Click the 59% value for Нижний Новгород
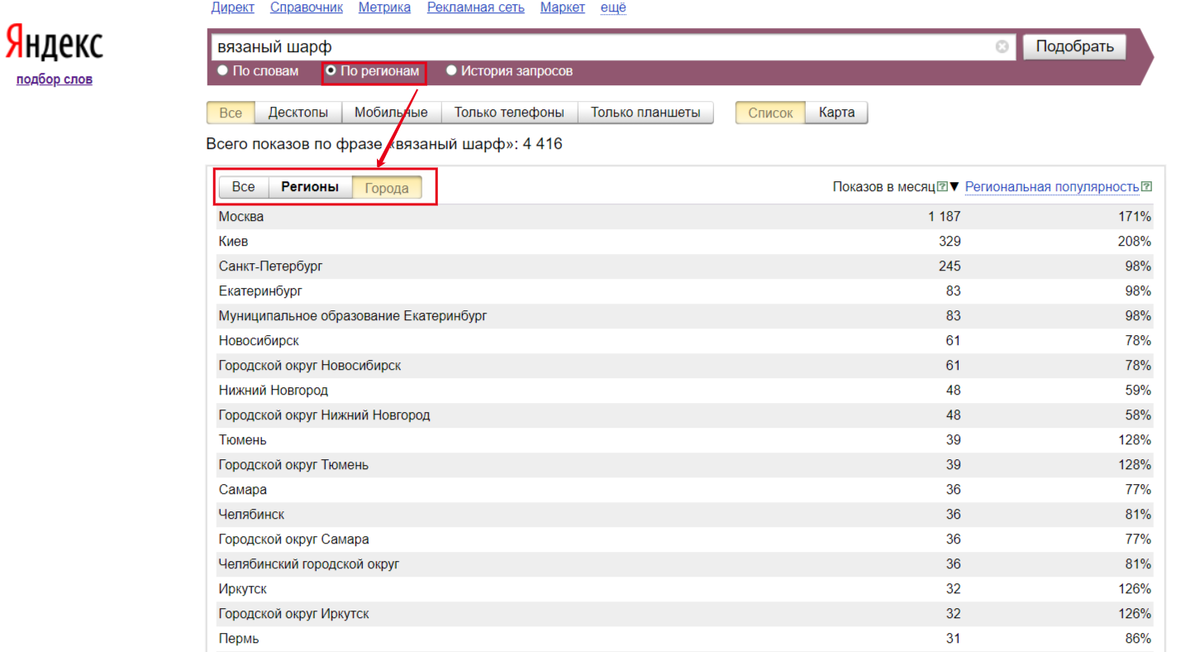The height and width of the screenshot is (652, 1200). click(x=1138, y=391)
